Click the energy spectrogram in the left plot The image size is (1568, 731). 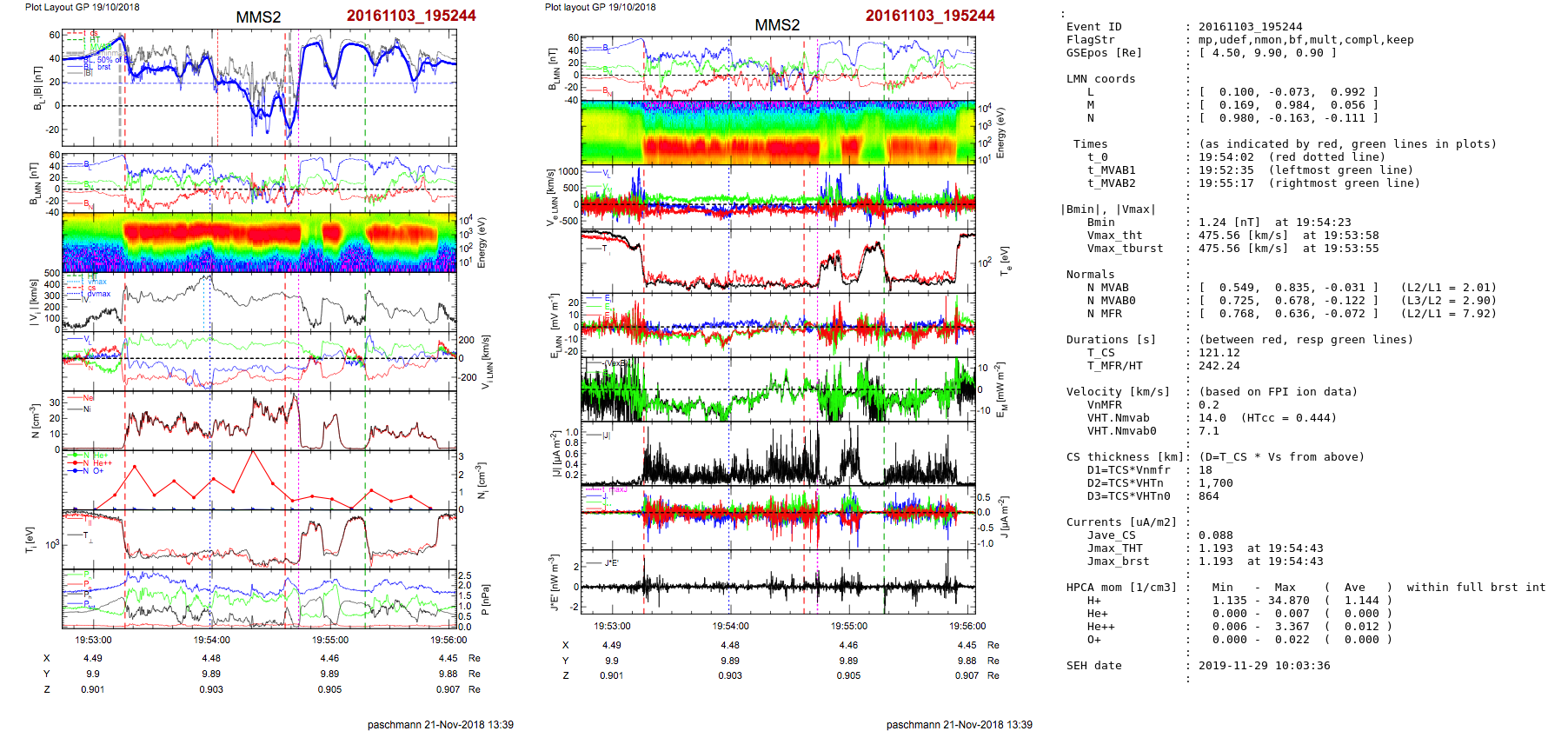[x=259, y=243]
